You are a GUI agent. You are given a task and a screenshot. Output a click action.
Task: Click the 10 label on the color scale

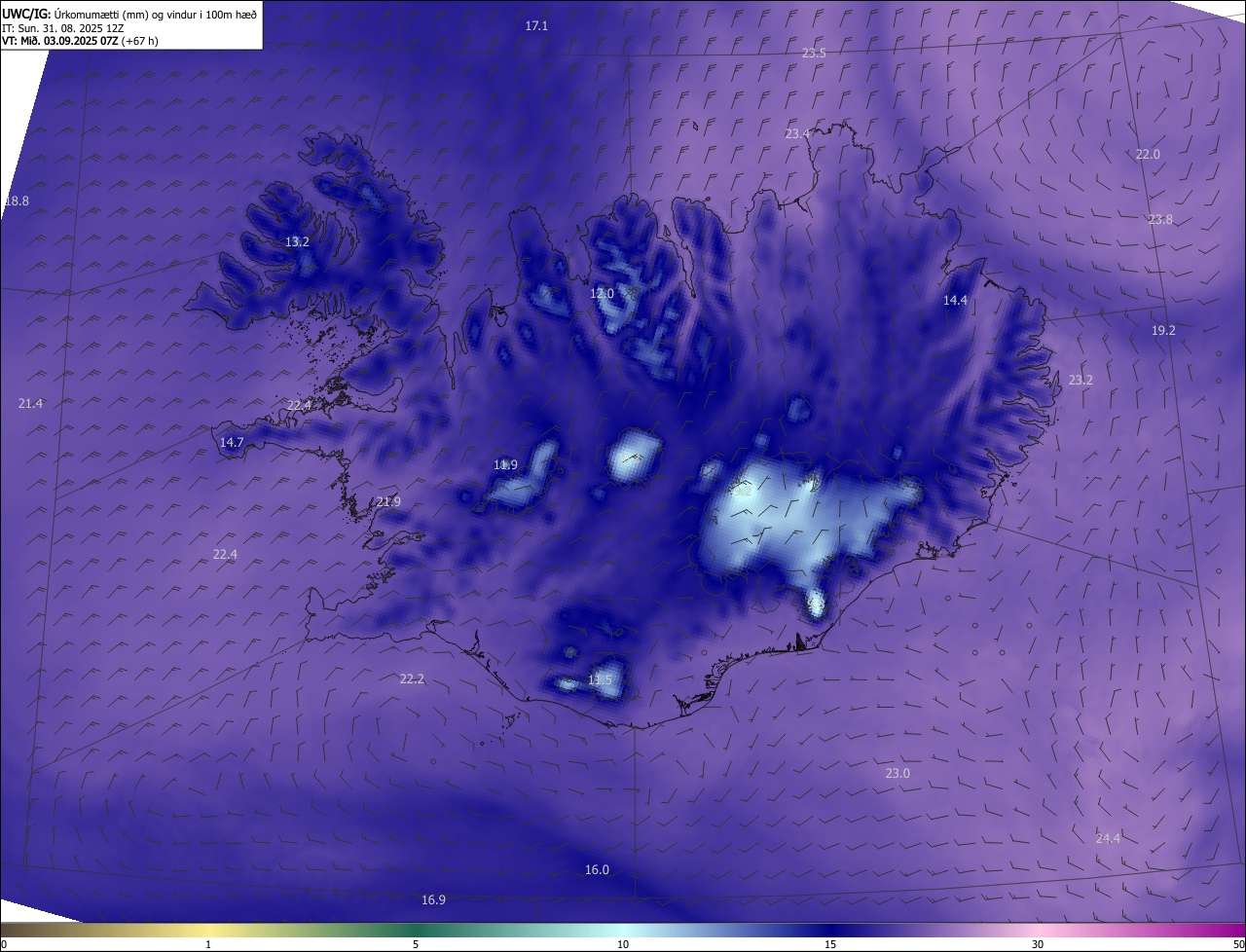pos(623,945)
